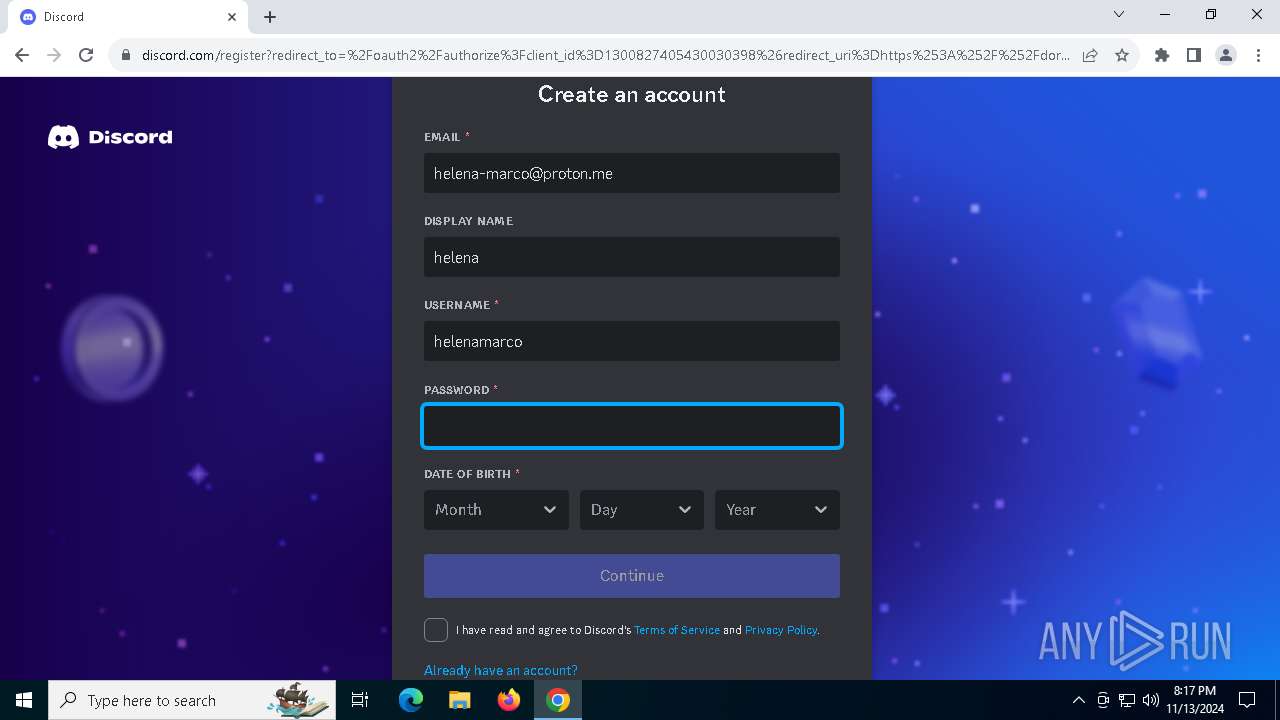Go back with the browser back arrow
The height and width of the screenshot is (720, 1280).
22,55
